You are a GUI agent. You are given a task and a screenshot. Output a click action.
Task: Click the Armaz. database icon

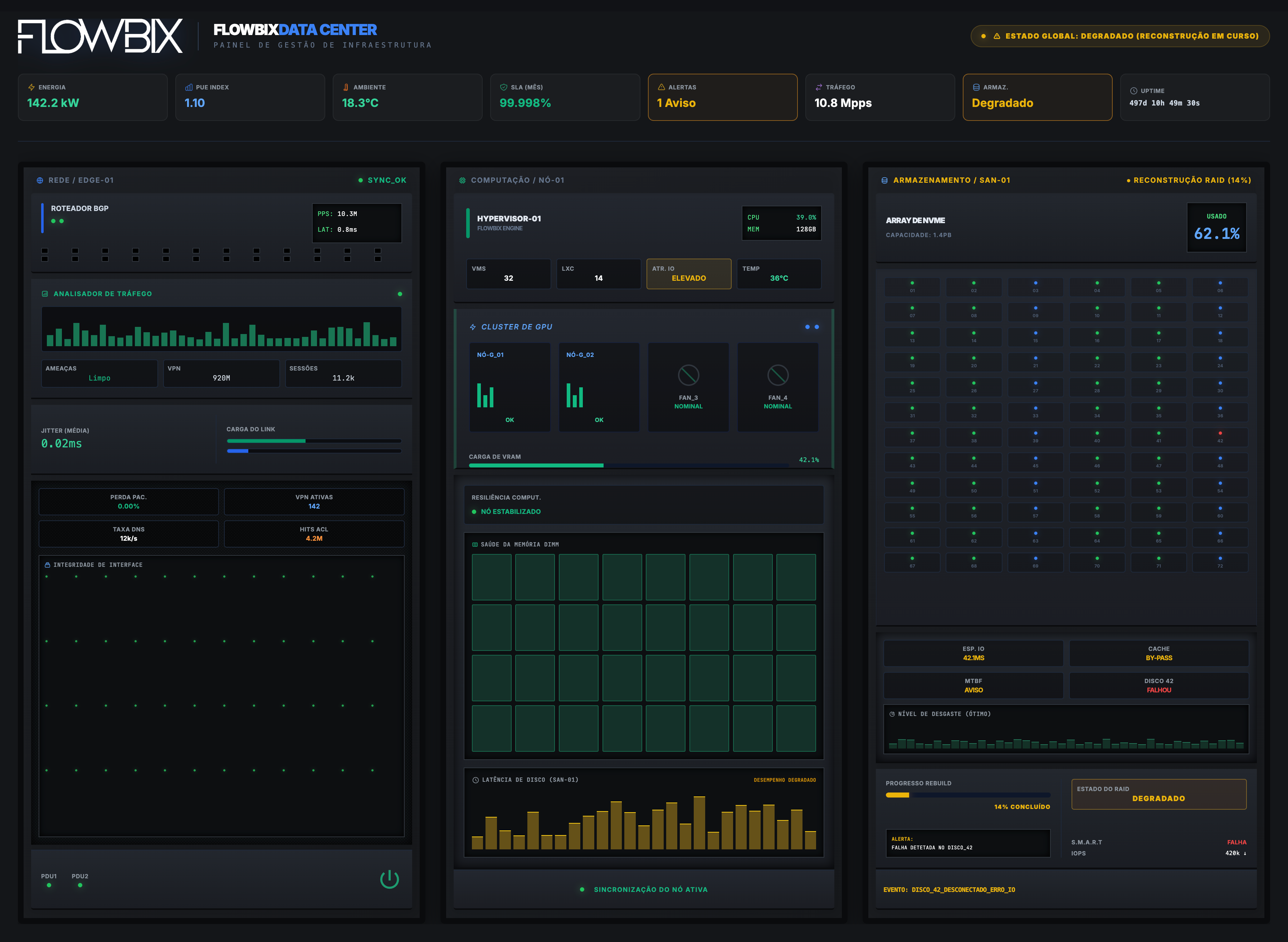pos(976,87)
